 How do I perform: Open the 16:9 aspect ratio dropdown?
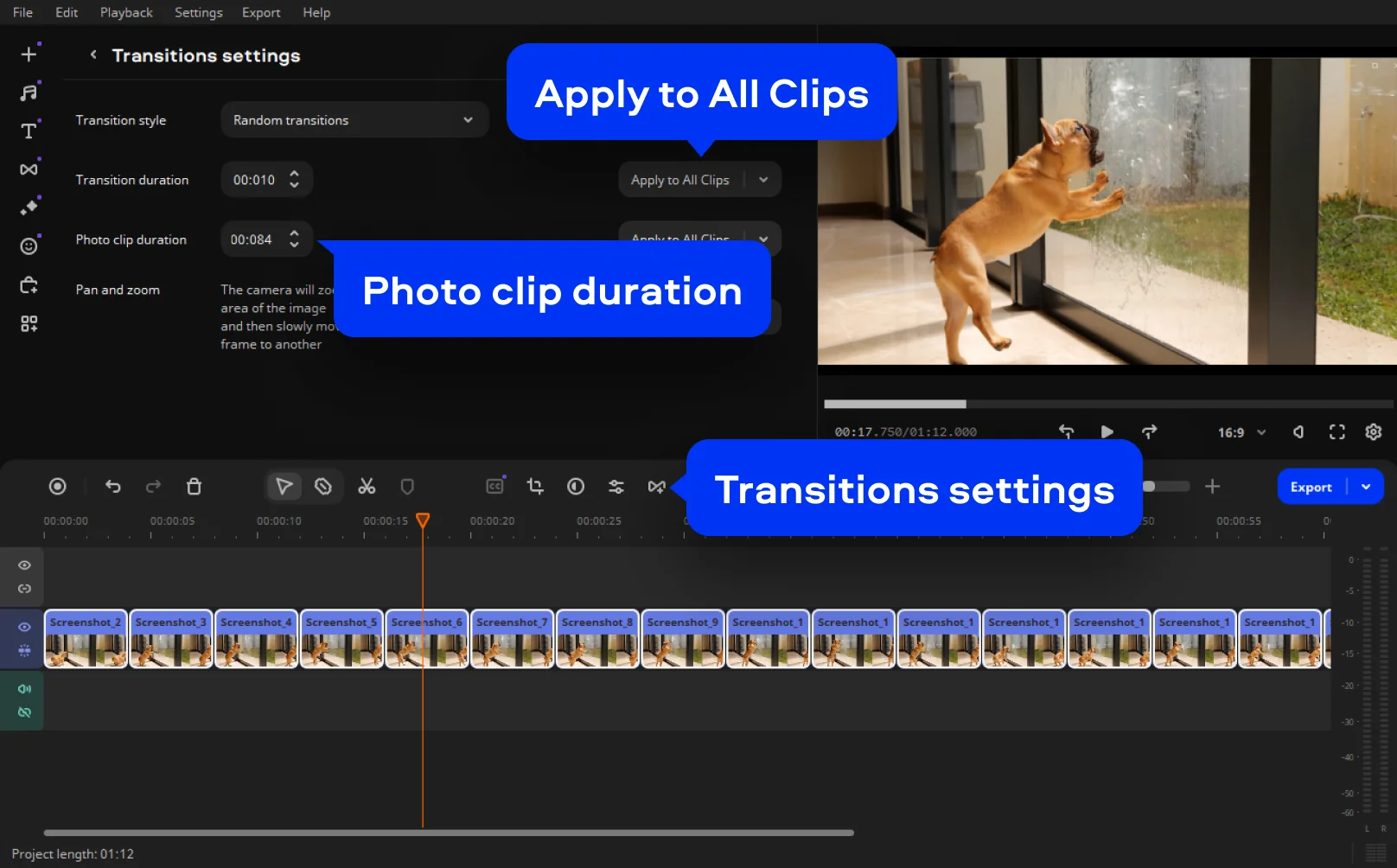point(1241,432)
